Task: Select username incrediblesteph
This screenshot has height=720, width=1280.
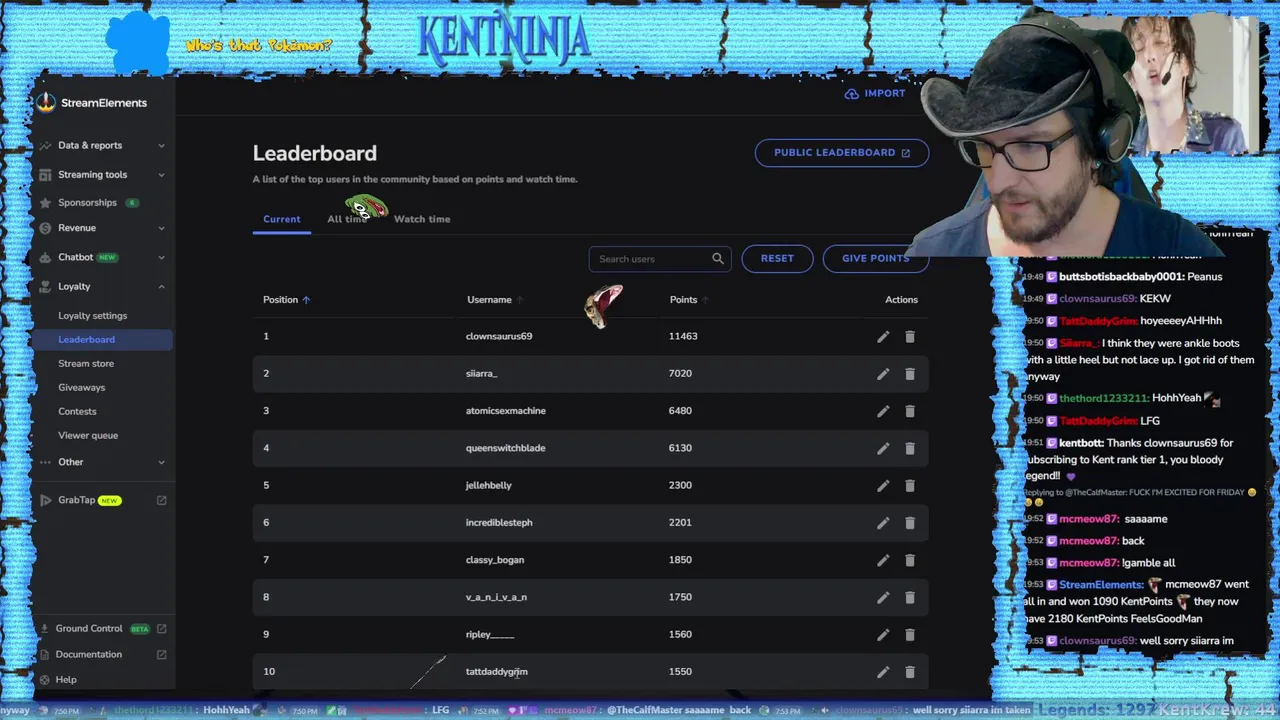Action: [499, 523]
